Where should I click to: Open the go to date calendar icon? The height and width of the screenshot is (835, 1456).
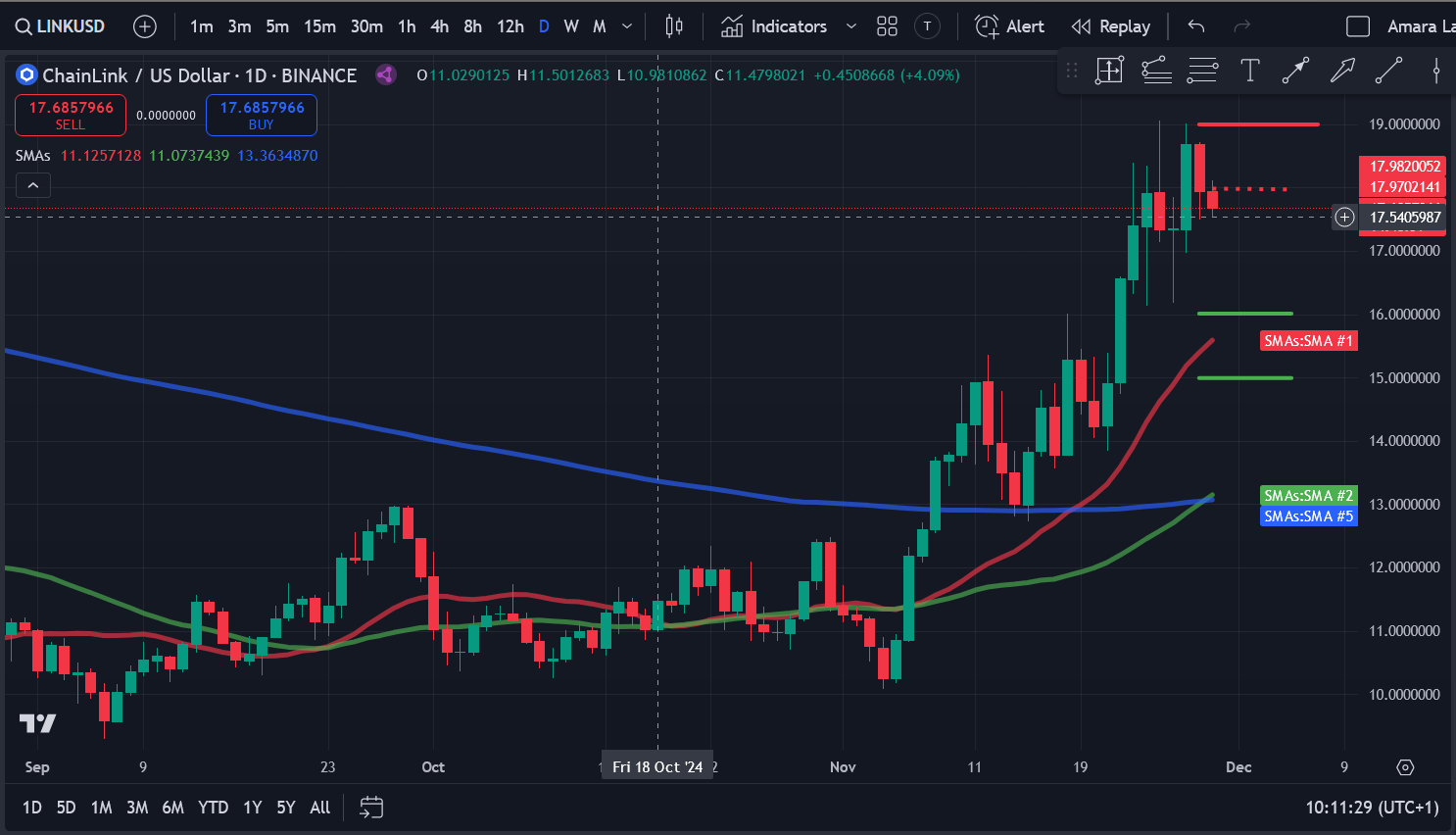coord(371,808)
